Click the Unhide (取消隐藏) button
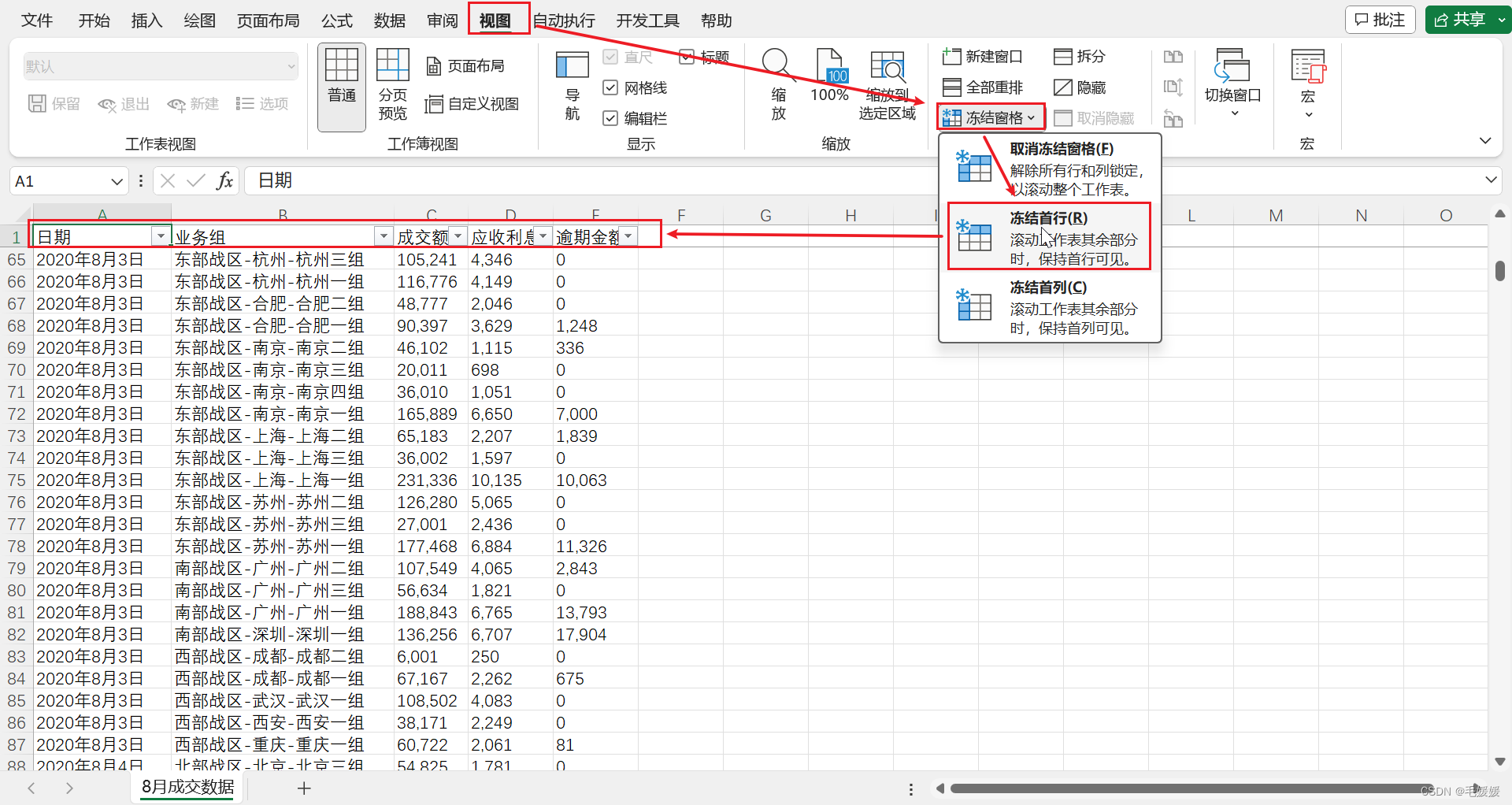 [x=1094, y=118]
